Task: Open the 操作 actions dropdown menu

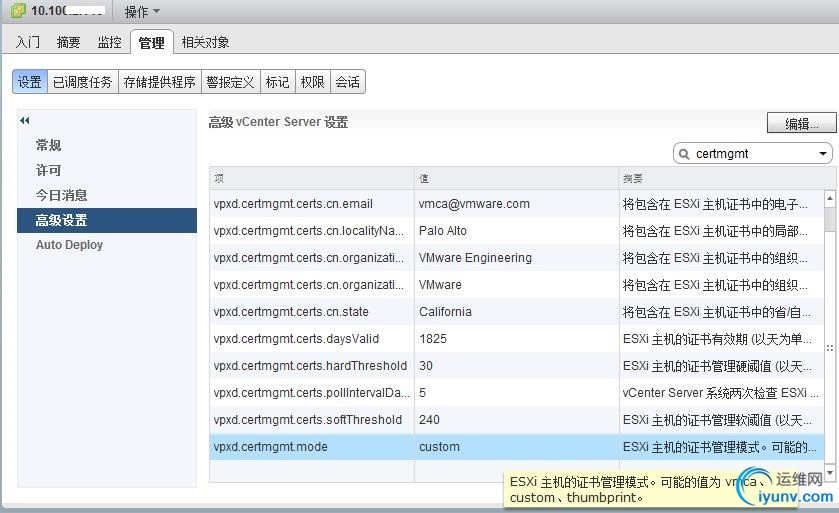Action: 142,12
